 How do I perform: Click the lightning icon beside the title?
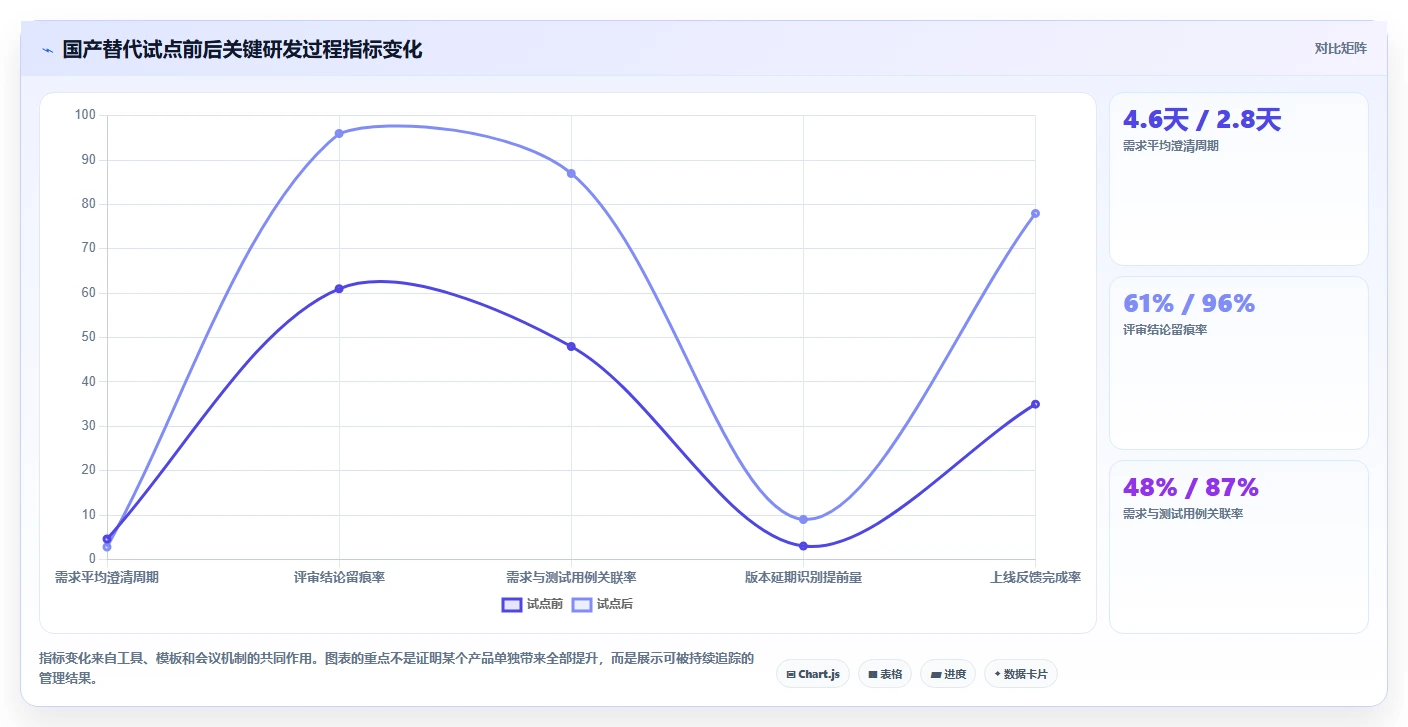click(x=47, y=50)
